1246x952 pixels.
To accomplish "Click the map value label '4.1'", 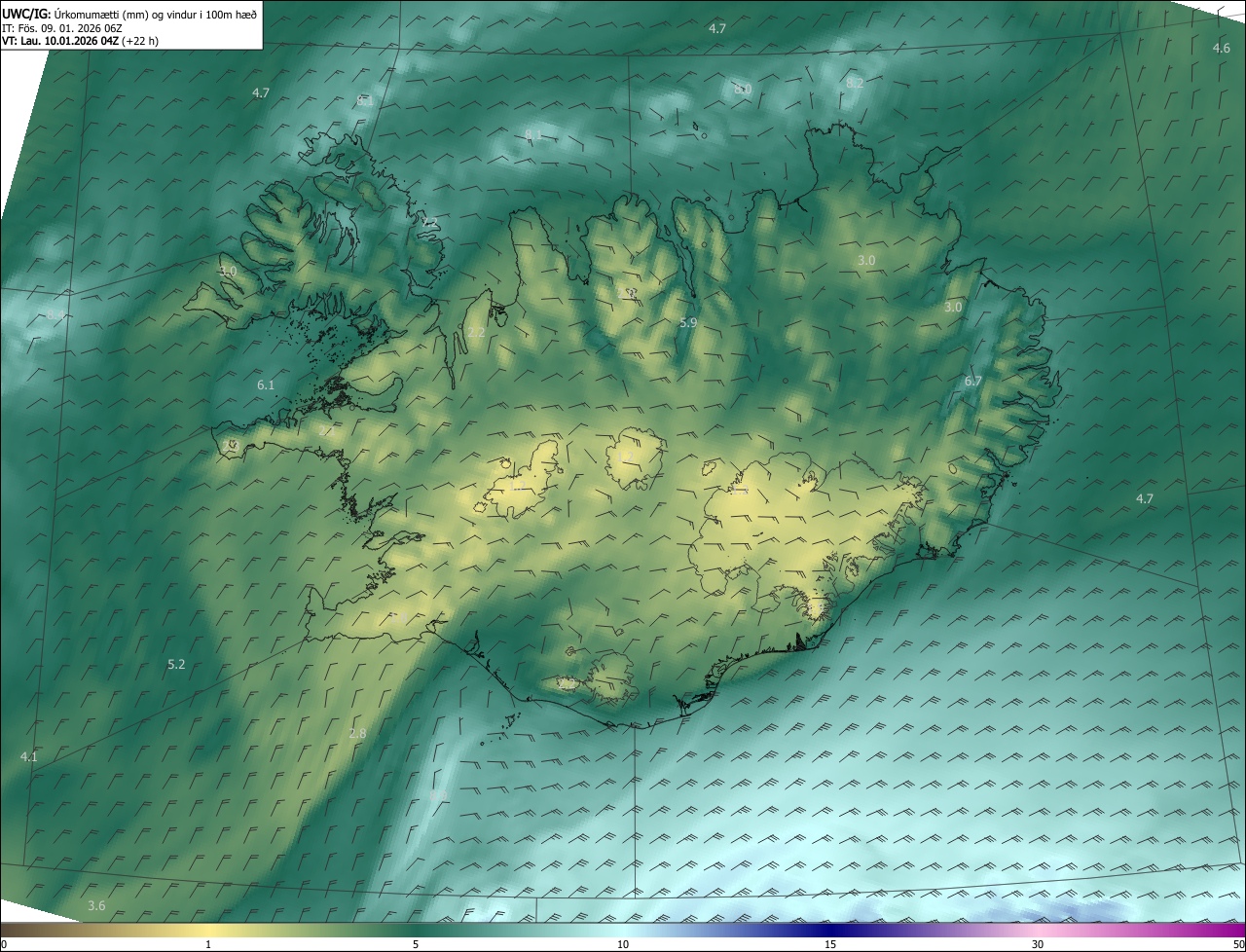I will (x=28, y=757).
